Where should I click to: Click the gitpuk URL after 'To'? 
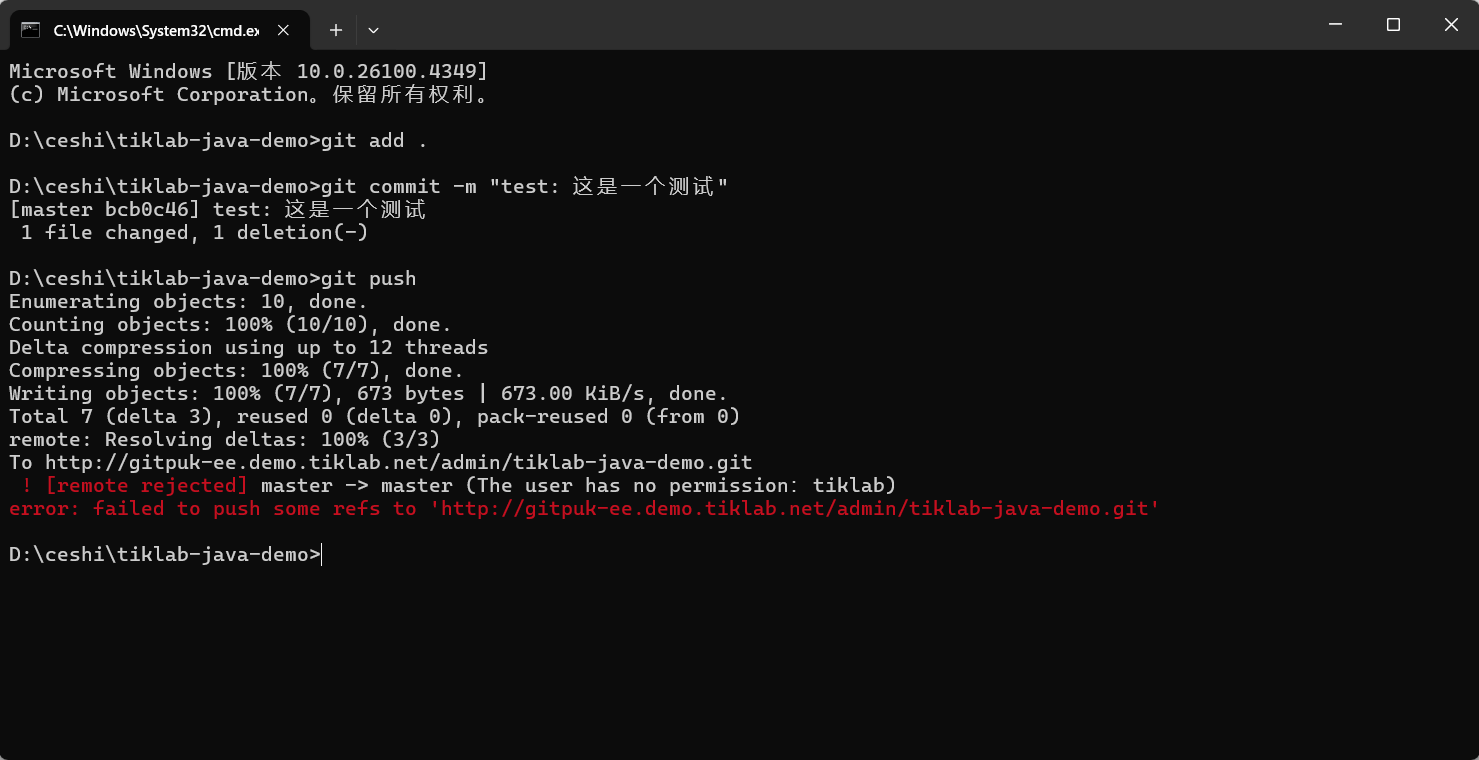398,463
